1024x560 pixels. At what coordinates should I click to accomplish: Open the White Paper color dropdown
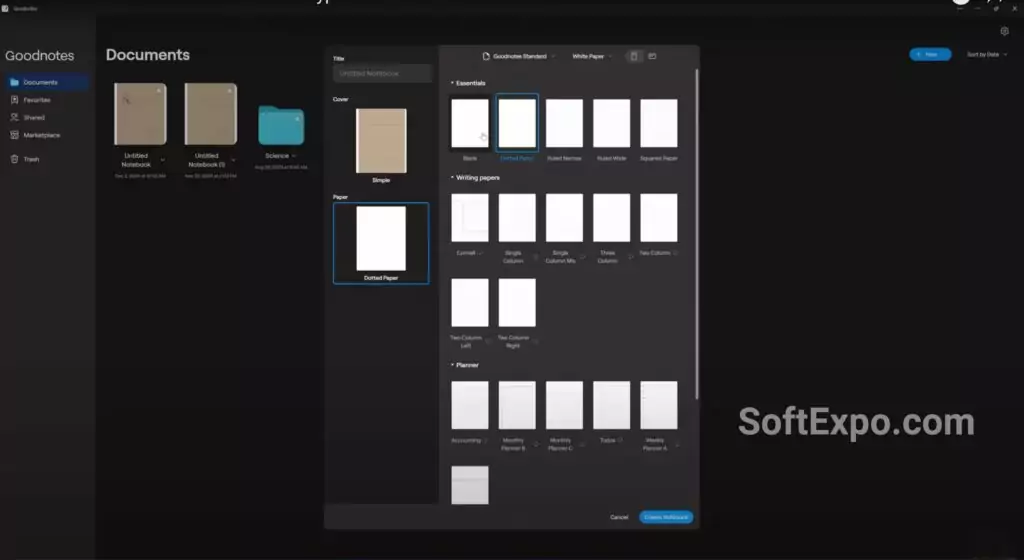592,56
